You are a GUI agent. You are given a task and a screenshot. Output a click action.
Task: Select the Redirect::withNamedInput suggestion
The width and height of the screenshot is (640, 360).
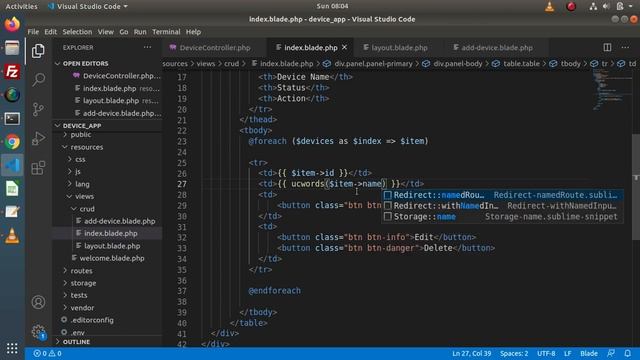pos(503,206)
